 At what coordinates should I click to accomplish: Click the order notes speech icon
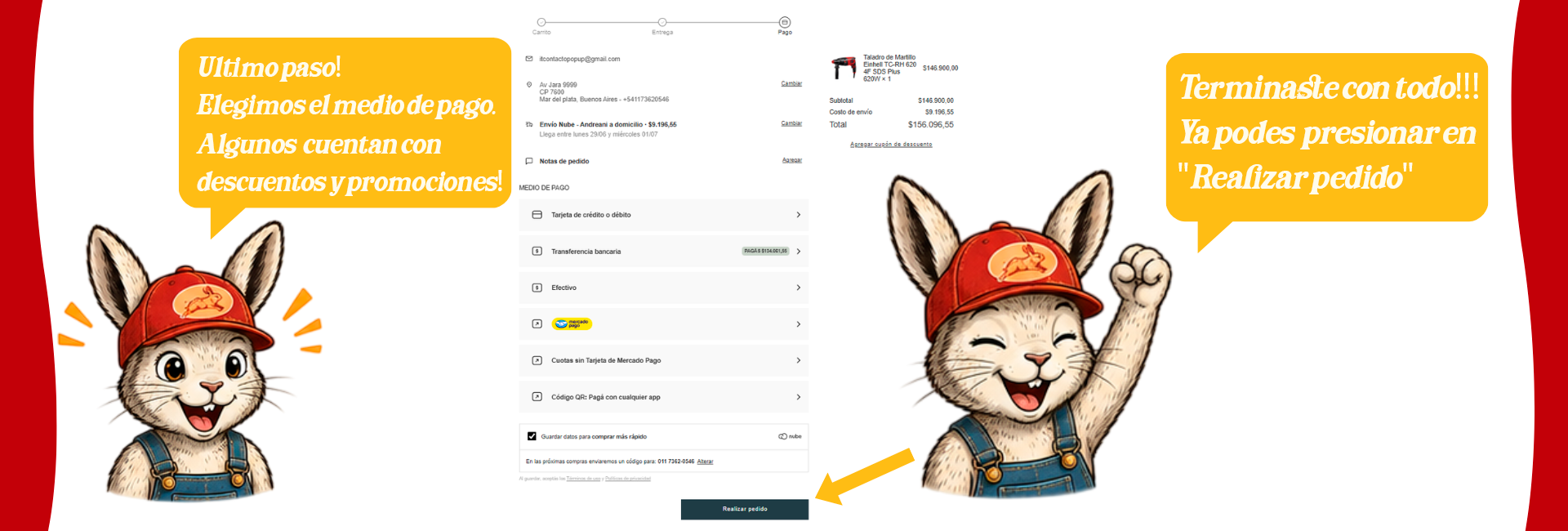529,161
